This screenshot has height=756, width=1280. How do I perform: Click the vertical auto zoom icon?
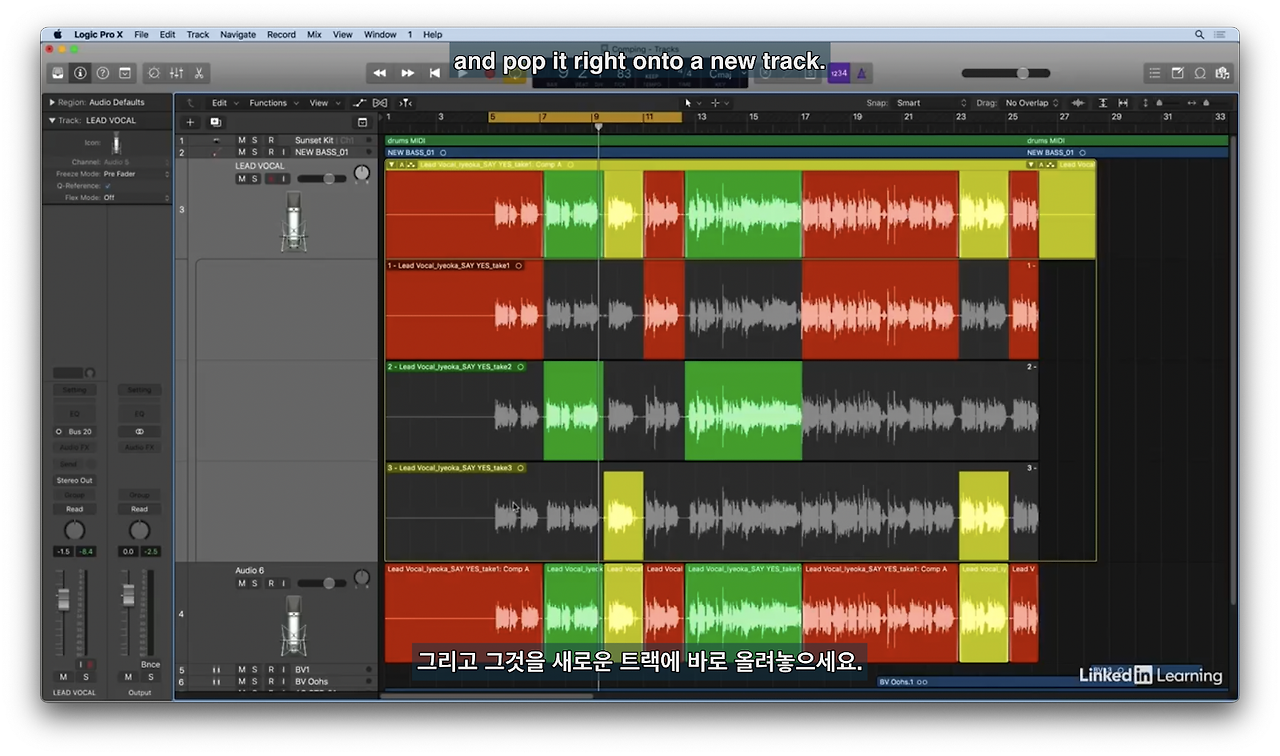[x=1103, y=103]
